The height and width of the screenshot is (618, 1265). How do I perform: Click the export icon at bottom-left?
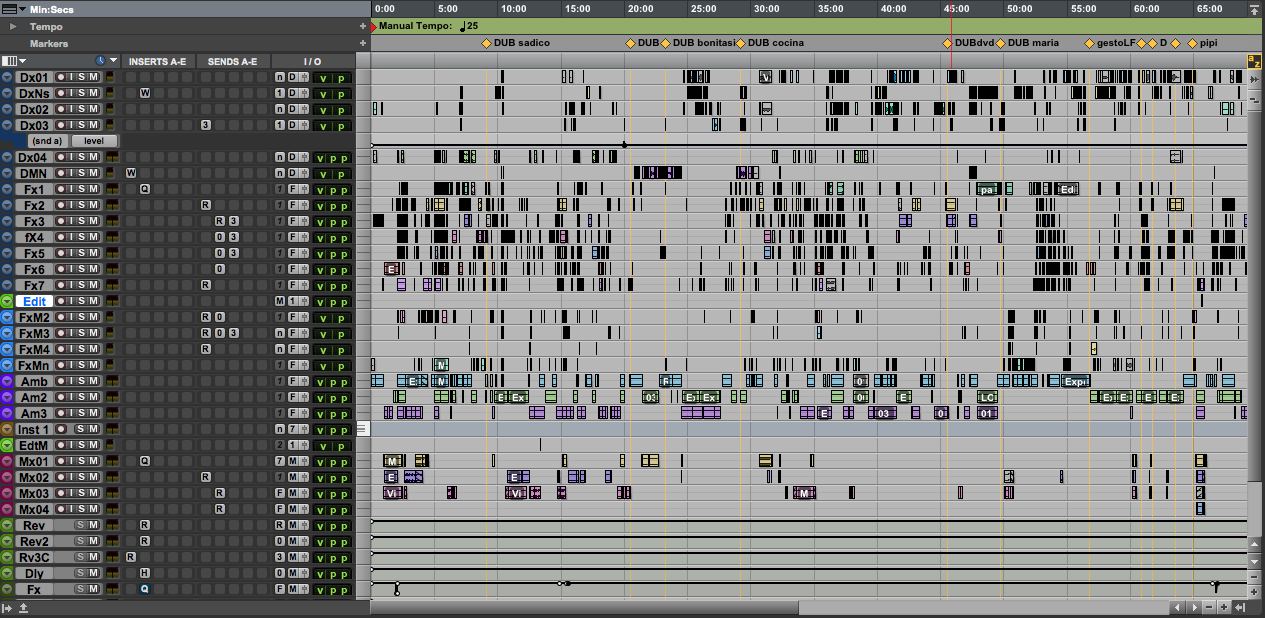coord(23,608)
